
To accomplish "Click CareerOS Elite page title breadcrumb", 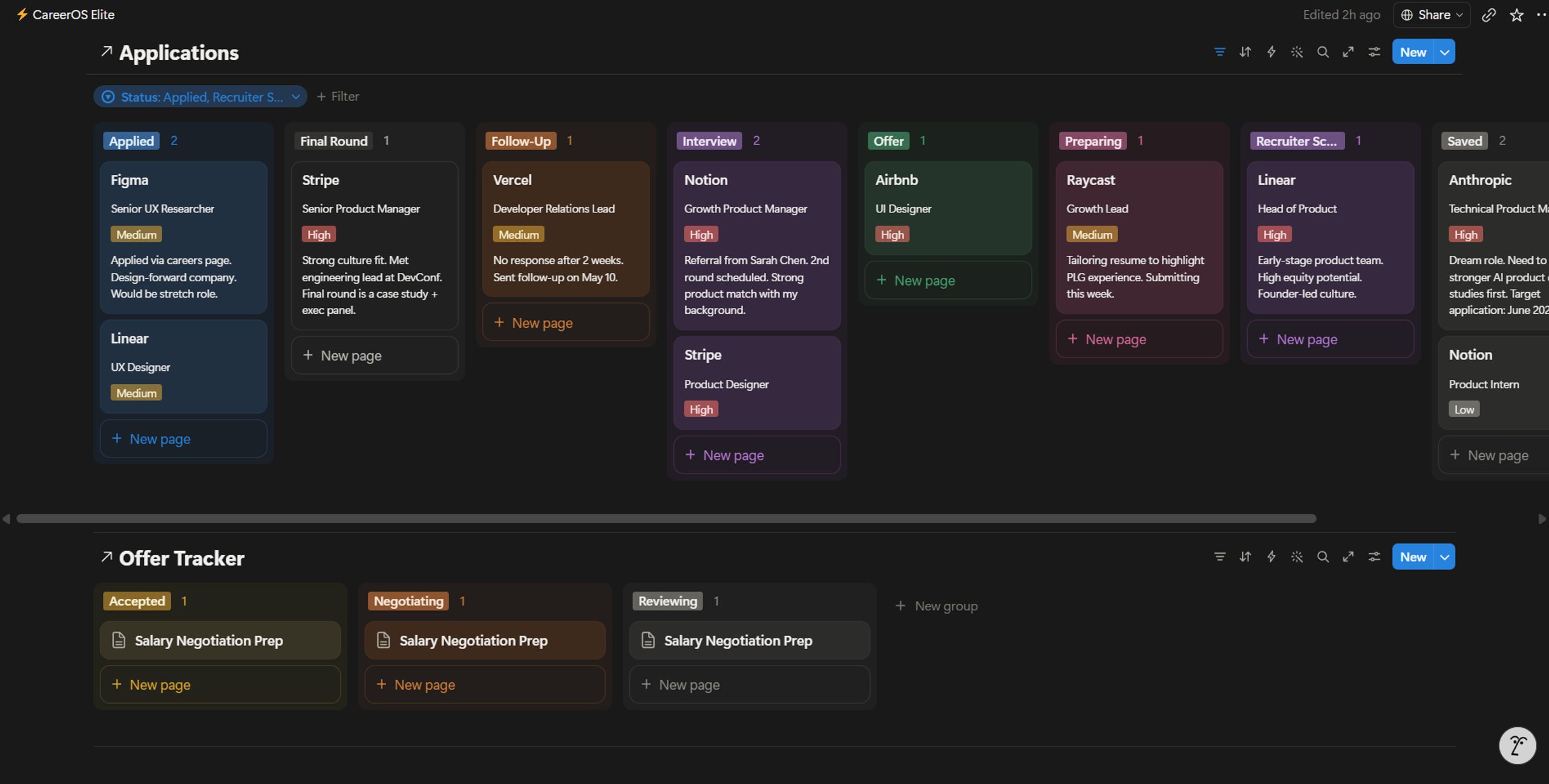I will point(73,15).
